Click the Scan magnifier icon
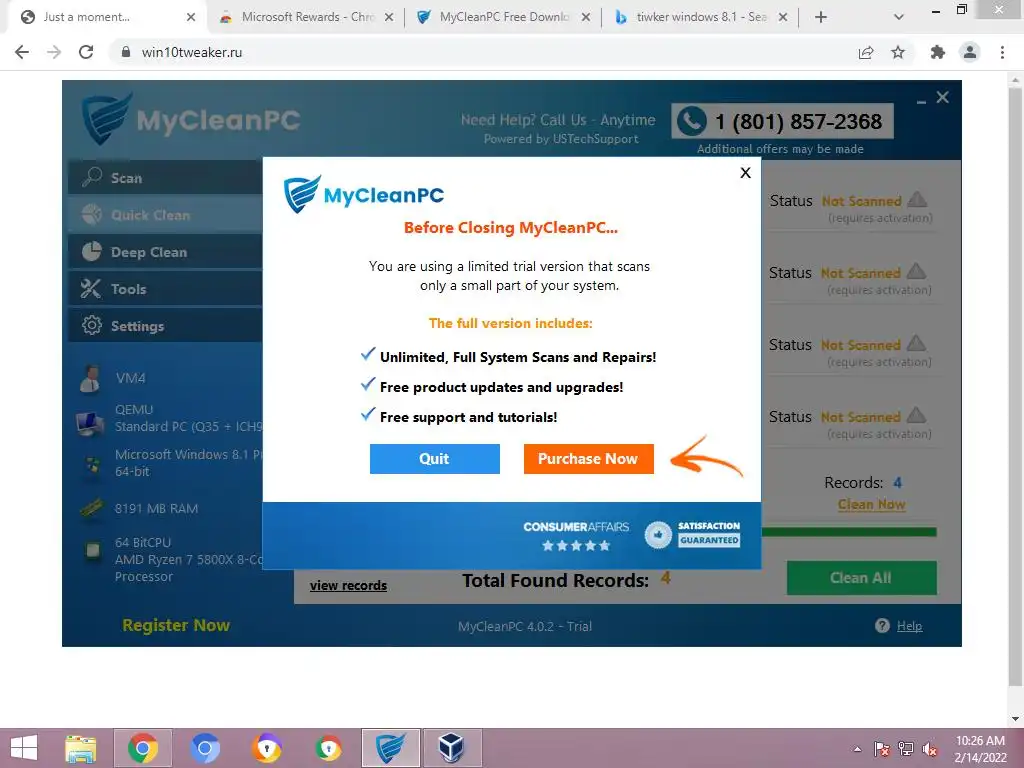Image resolution: width=1024 pixels, height=768 pixels. [92, 177]
